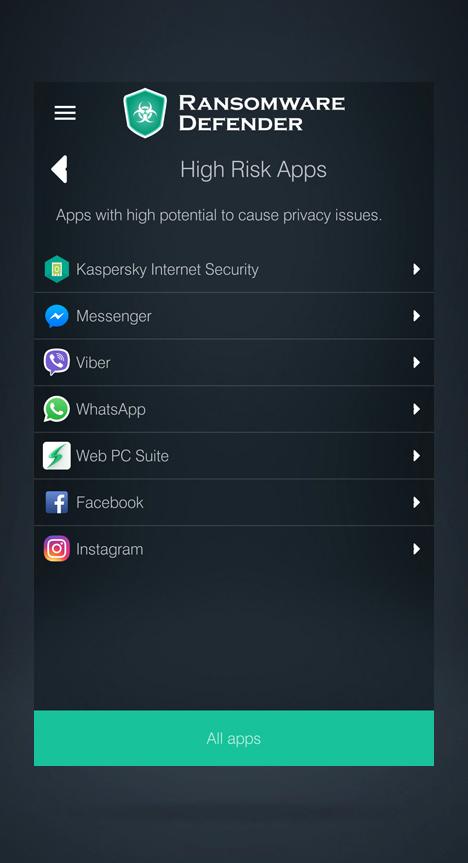The height and width of the screenshot is (863, 468).
Task: Select the High Risk Apps heading
Action: (253, 170)
